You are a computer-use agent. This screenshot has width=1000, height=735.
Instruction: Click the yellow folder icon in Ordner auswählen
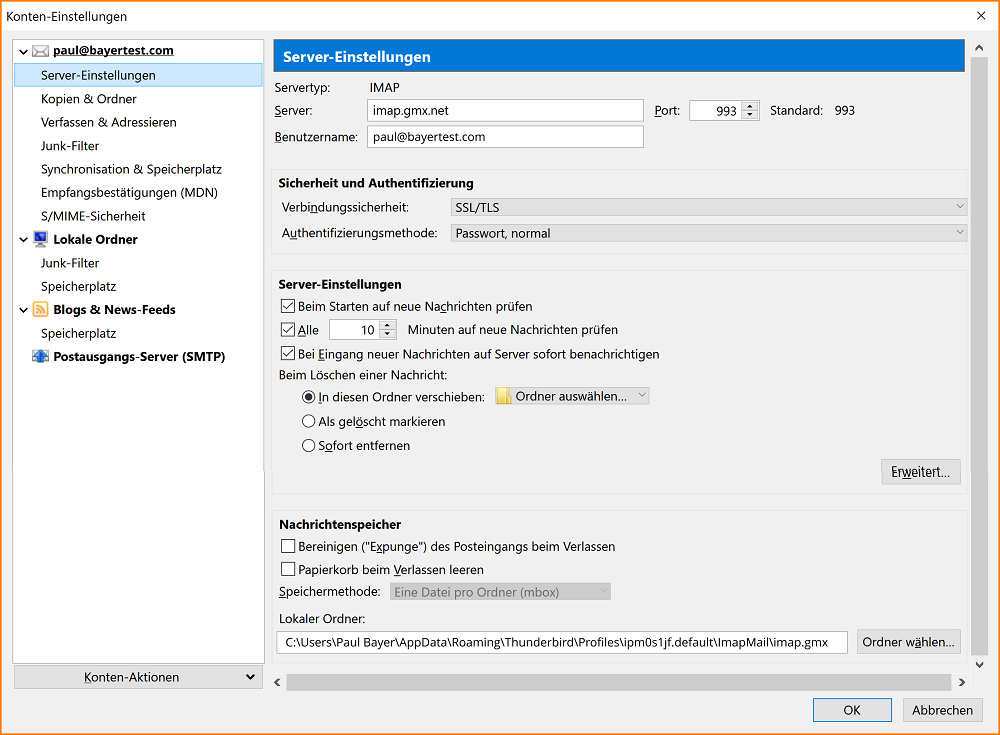tap(505, 396)
